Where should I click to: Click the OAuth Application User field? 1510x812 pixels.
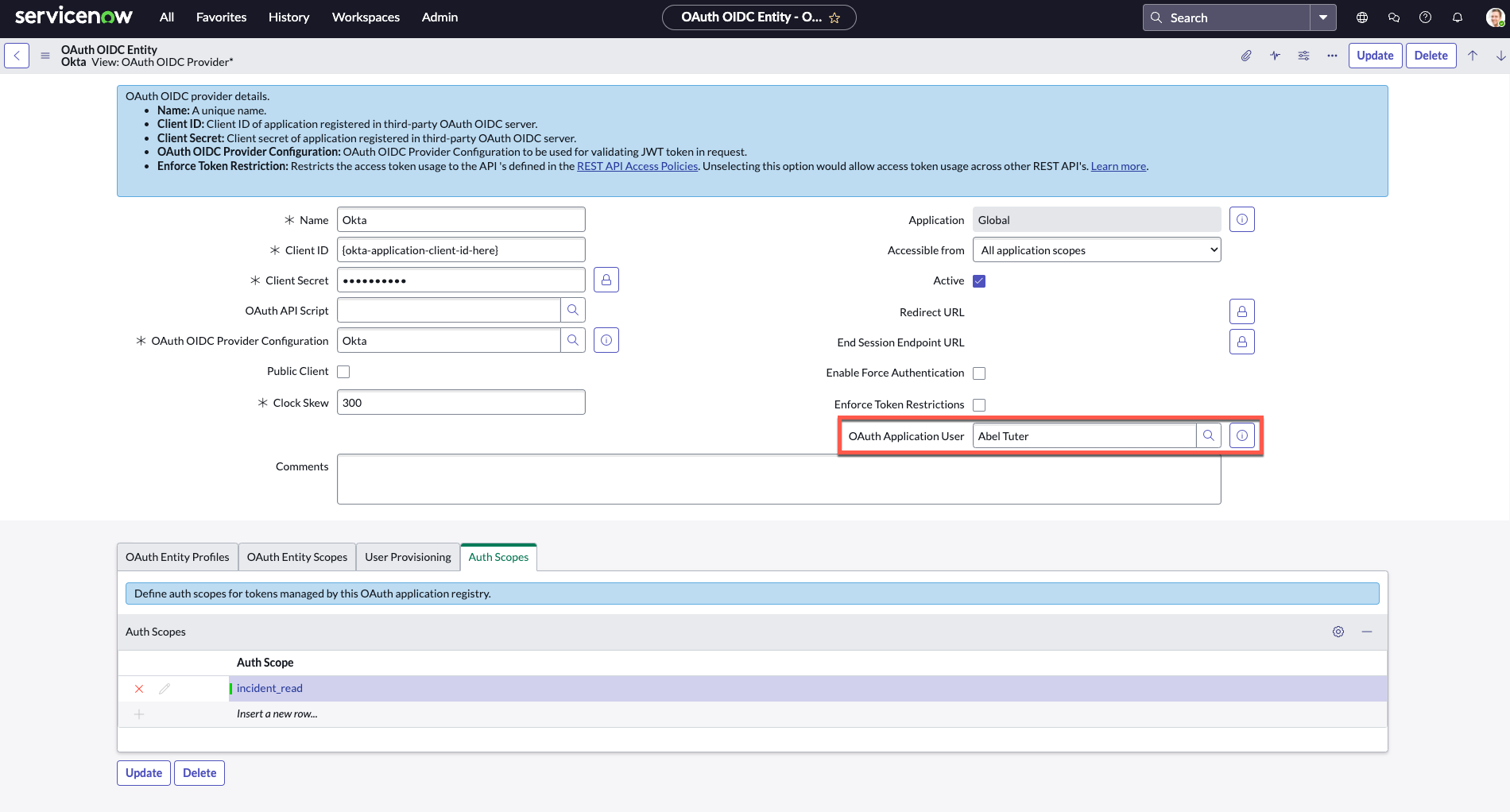[1084, 435]
